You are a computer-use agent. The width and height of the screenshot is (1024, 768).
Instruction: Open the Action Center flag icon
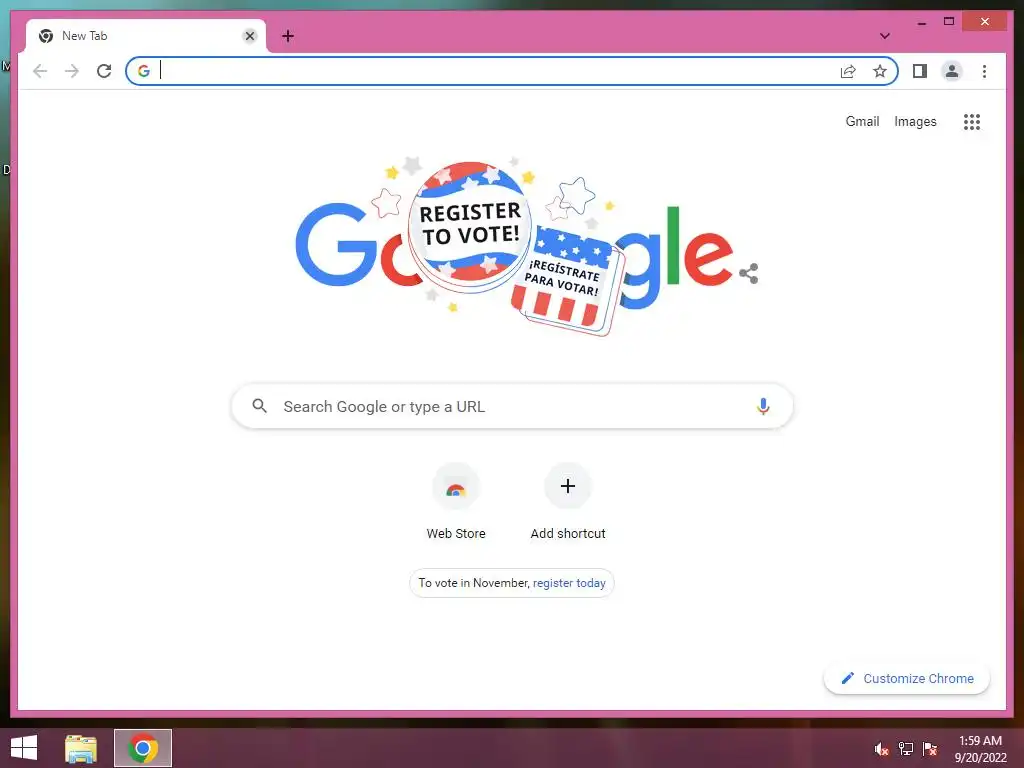(930, 749)
